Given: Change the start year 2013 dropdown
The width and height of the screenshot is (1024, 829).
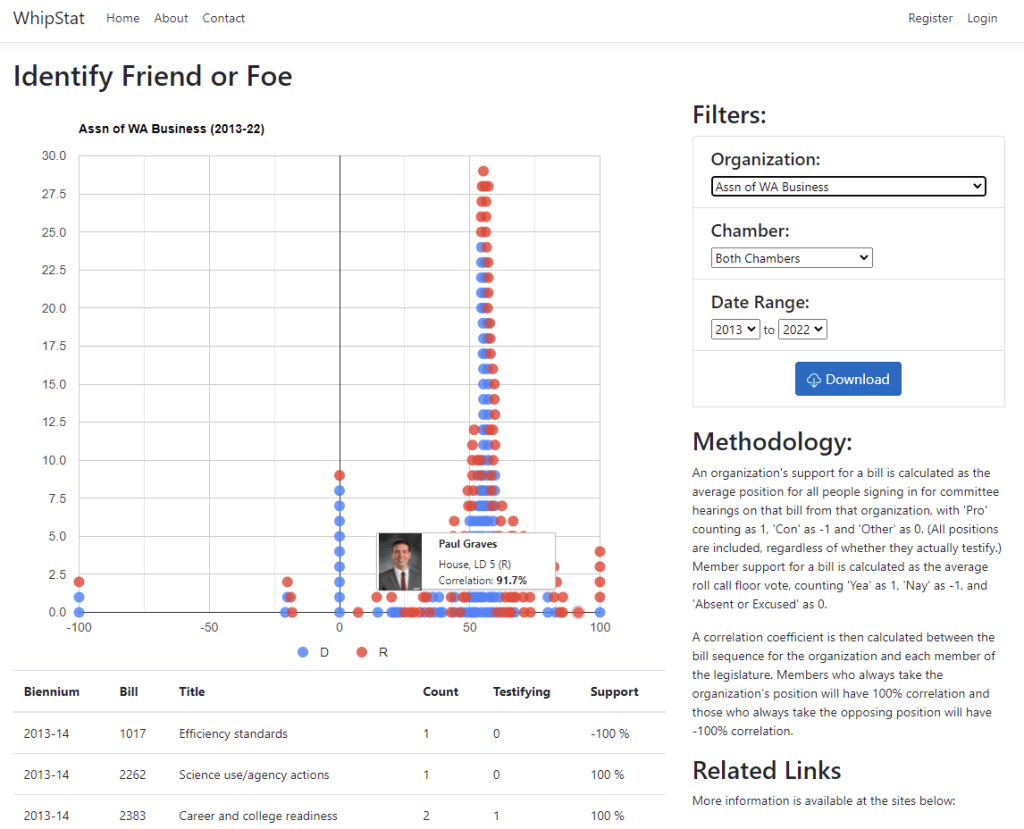Looking at the screenshot, I should (x=735, y=329).
